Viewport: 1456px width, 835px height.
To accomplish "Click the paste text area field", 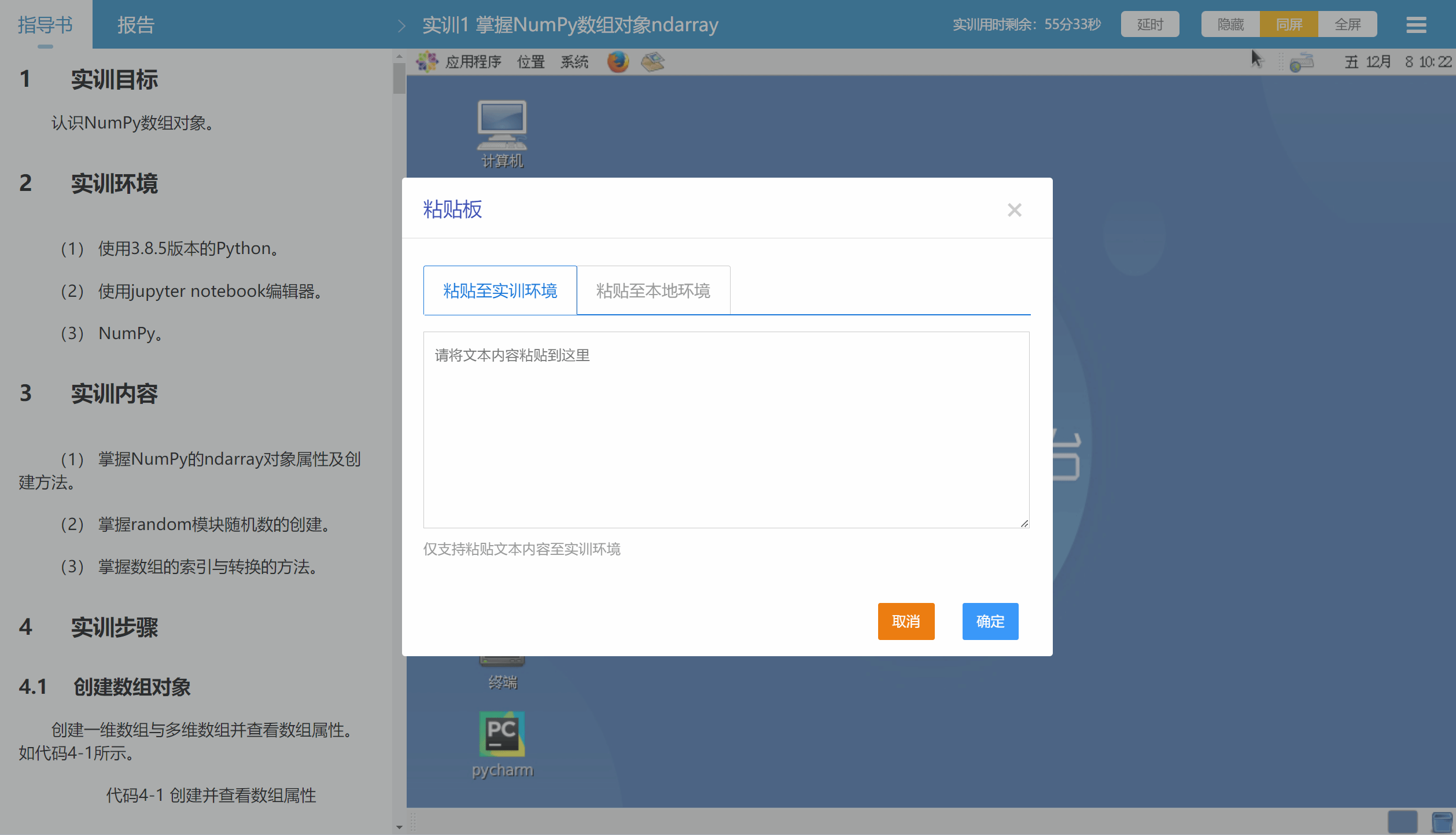I will tap(726, 429).
